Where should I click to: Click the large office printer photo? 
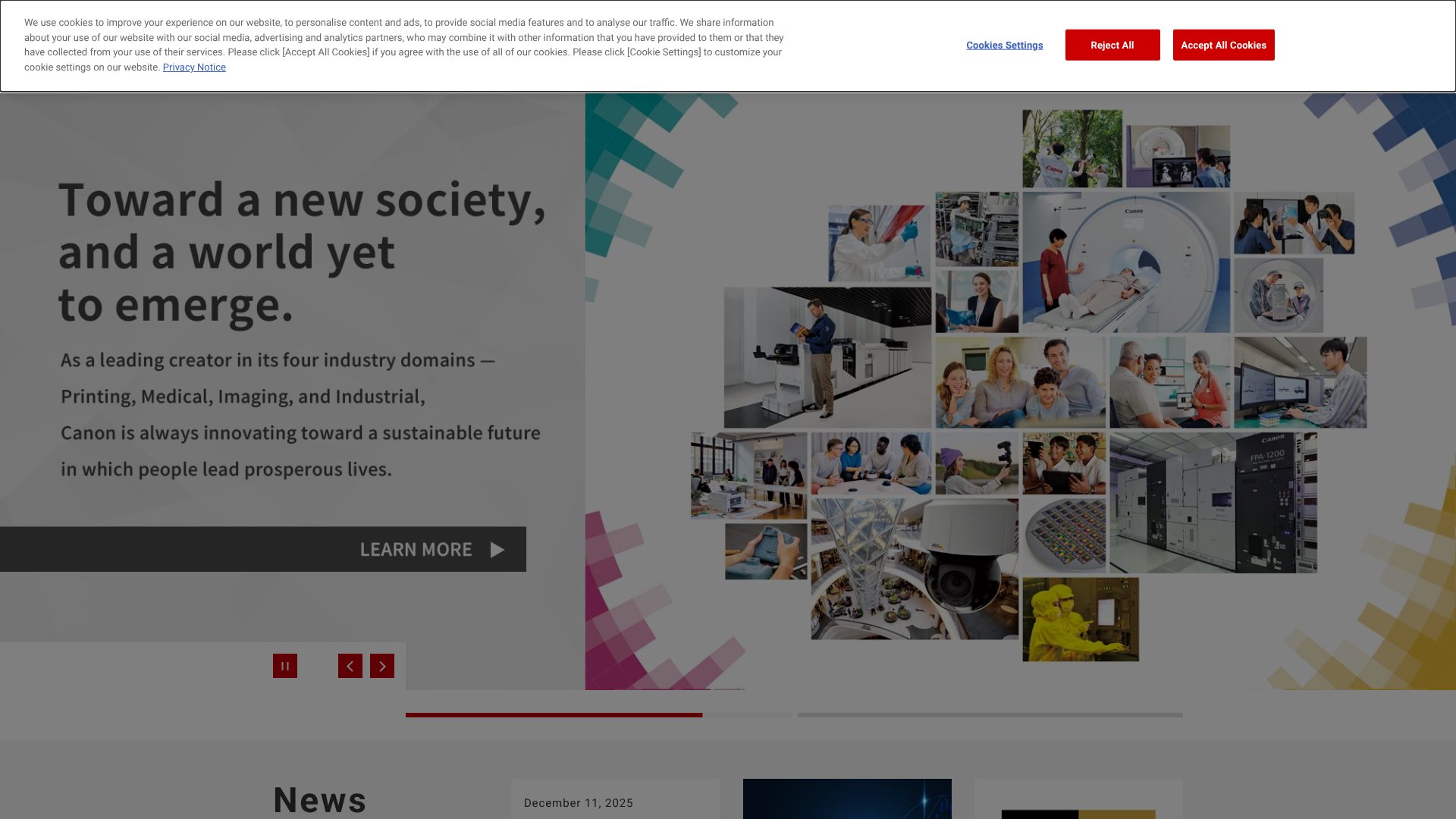[827, 358]
